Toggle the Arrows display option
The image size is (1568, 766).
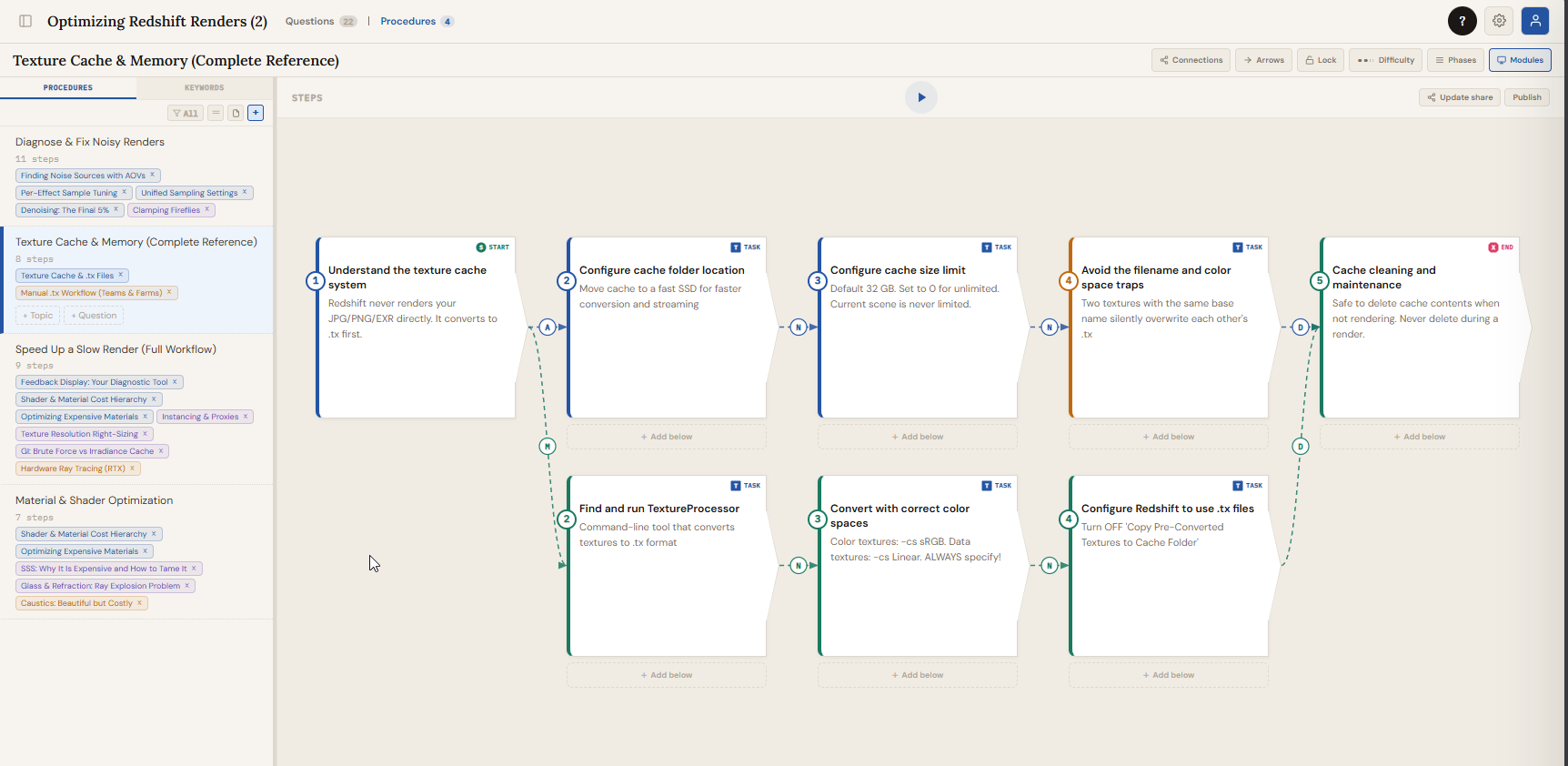(x=1263, y=60)
